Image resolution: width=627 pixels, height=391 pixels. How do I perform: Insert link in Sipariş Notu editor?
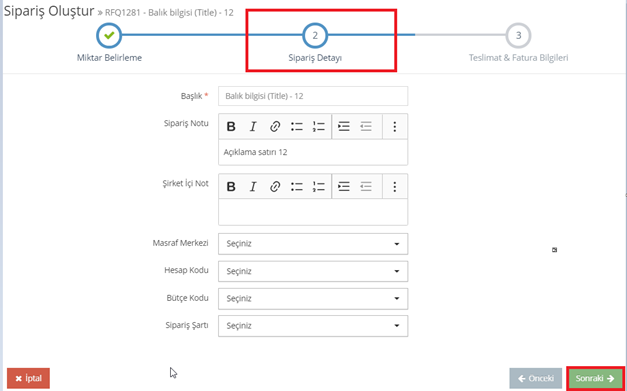pos(274,127)
